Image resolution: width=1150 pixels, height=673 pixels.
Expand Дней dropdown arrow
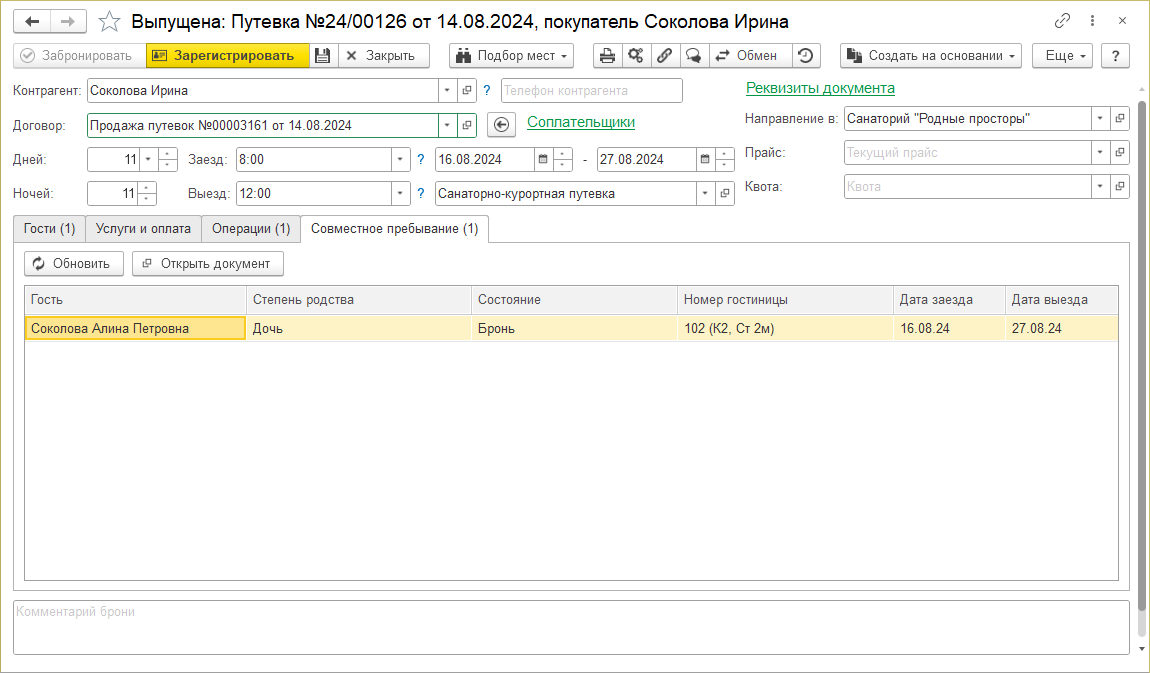[148, 159]
